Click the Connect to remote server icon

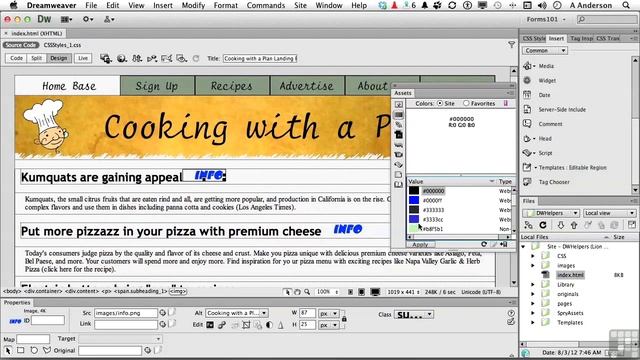tap(528, 225)
